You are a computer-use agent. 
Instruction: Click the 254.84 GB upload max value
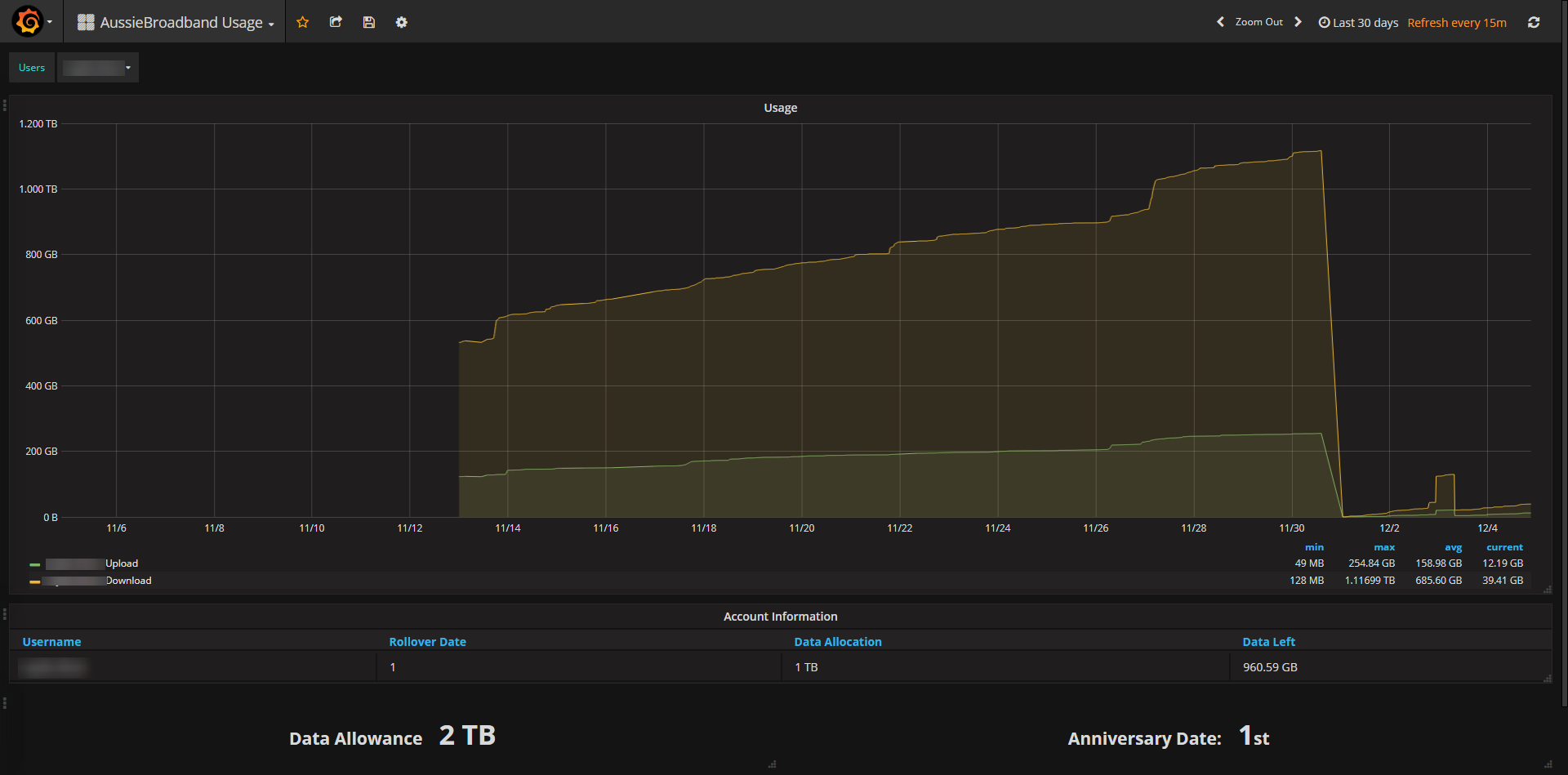(1371, 563)
